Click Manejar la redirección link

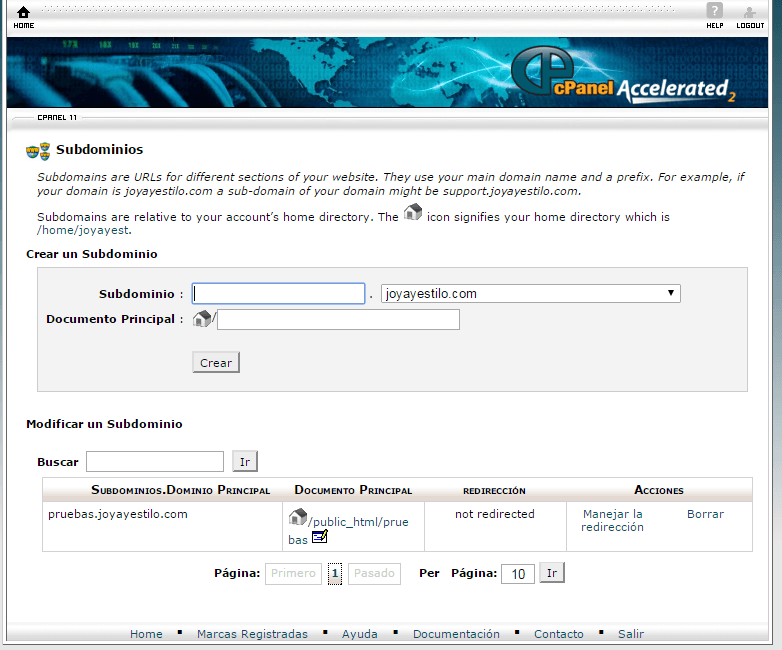[612, 520]
